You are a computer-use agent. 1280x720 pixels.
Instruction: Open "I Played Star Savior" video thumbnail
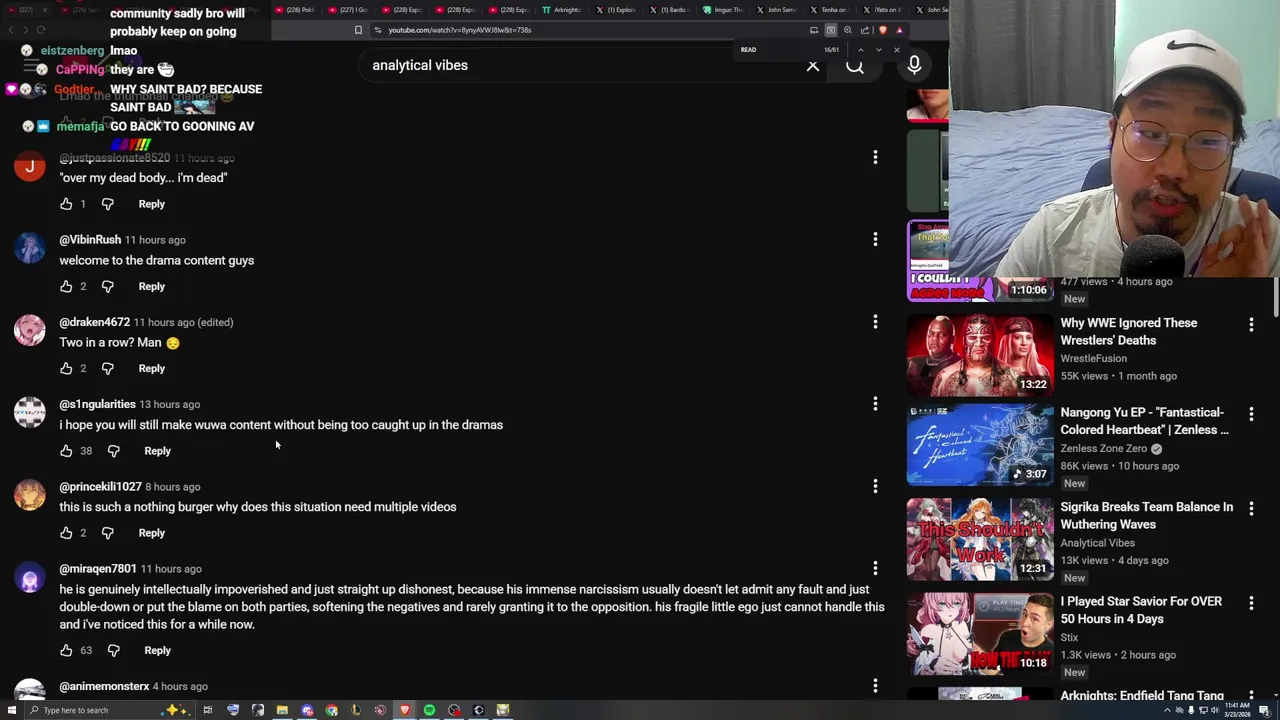pos(980,634)
